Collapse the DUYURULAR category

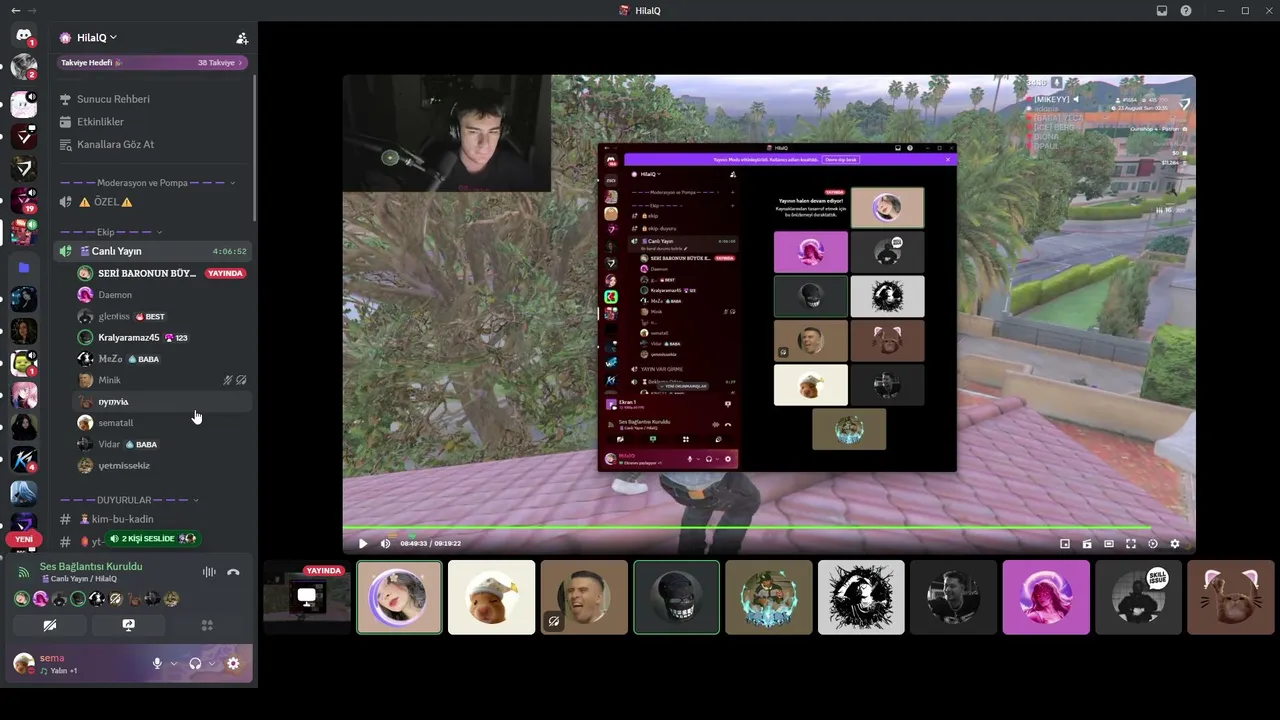(129, 500)
